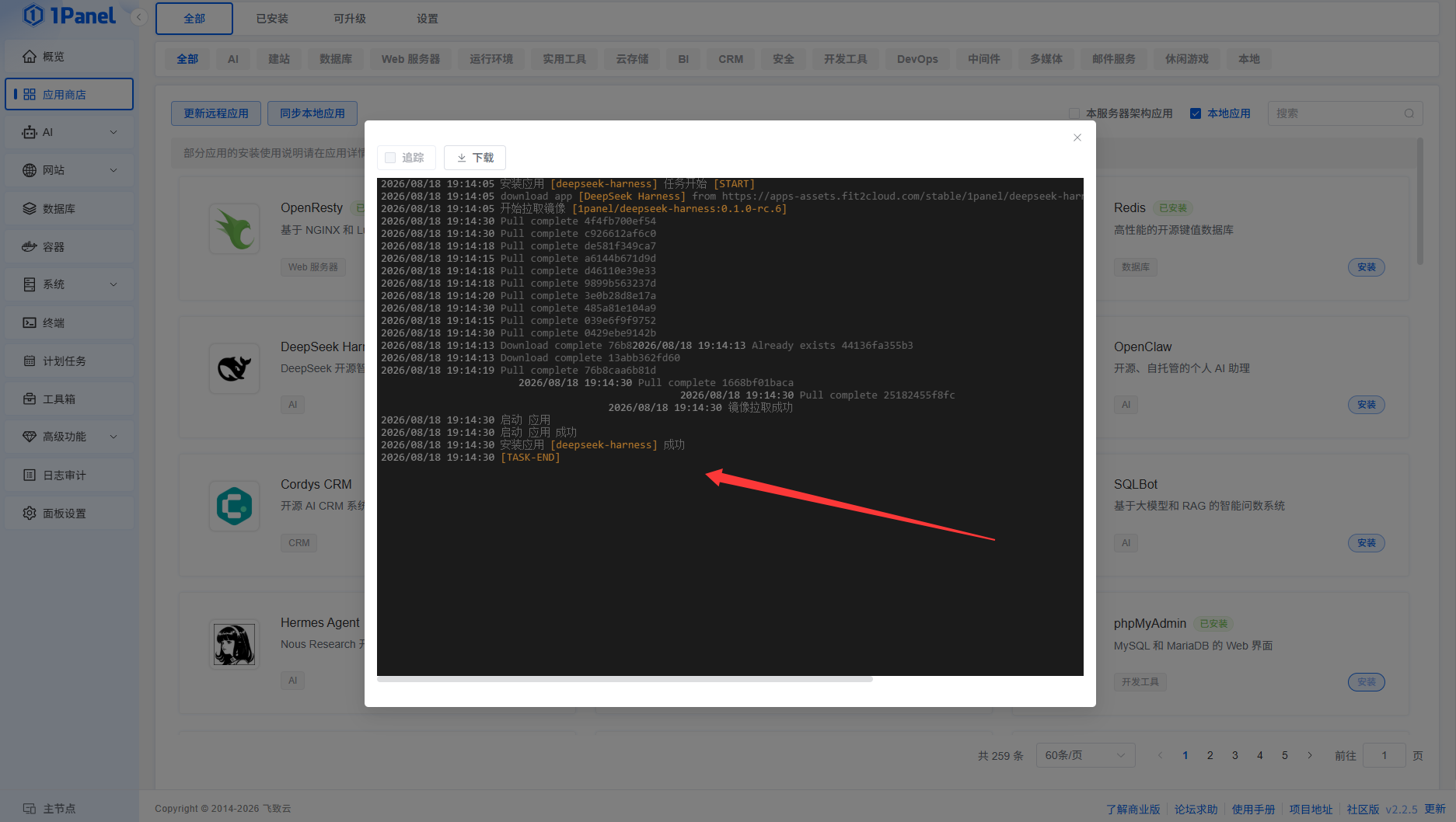
Task: Go to next page with arrow
Action: click(x=1310, y=755)
